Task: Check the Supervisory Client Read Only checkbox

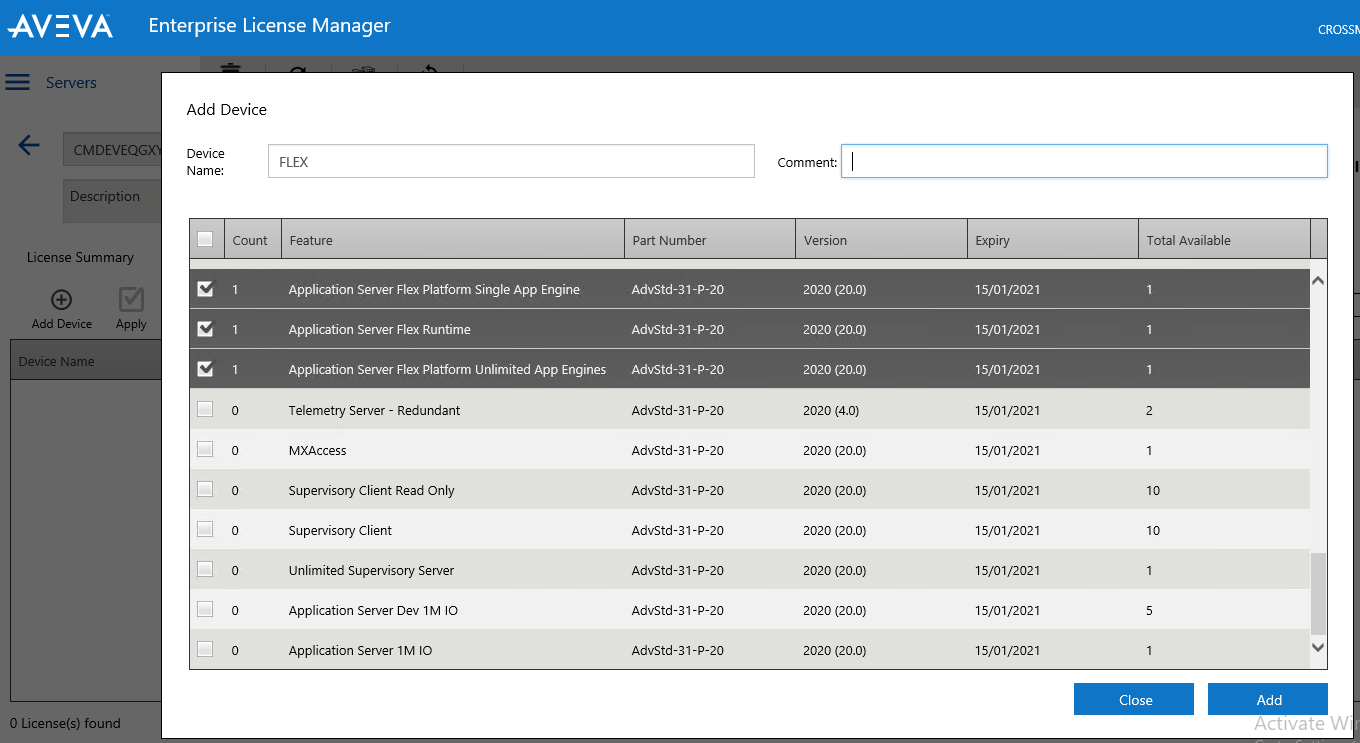Action: 205,489
